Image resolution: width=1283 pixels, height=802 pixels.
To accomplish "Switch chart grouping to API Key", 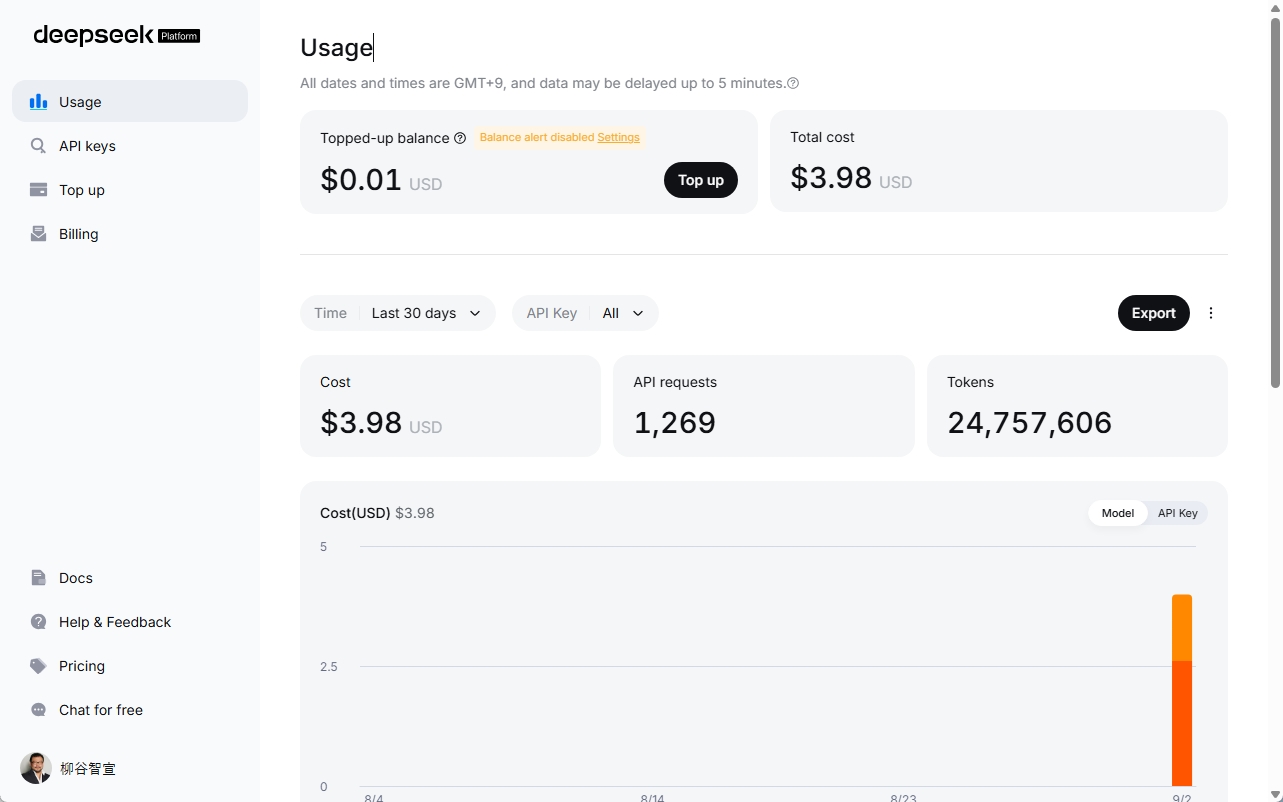I will tap(1177, 513).
